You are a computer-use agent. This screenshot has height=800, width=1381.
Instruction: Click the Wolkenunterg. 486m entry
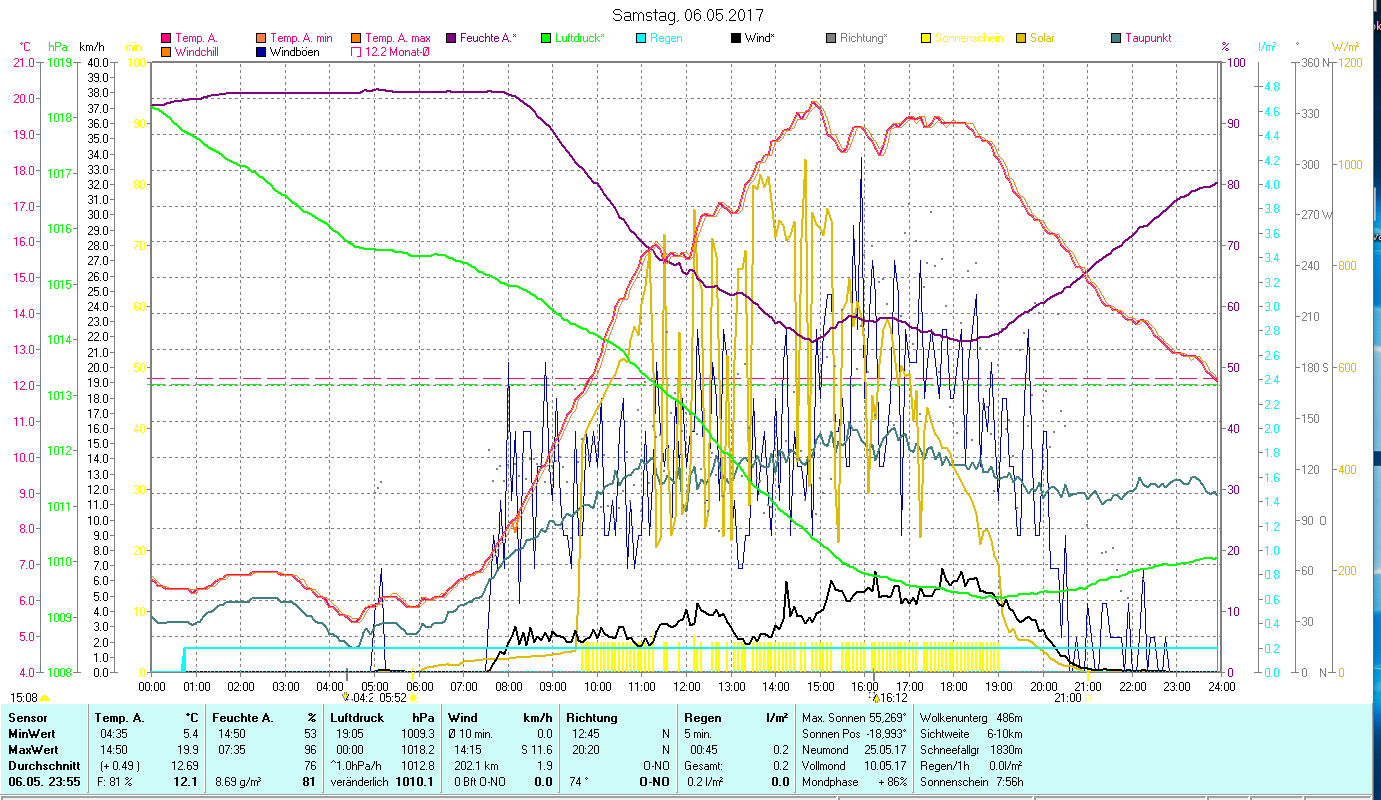click(970, 718)
